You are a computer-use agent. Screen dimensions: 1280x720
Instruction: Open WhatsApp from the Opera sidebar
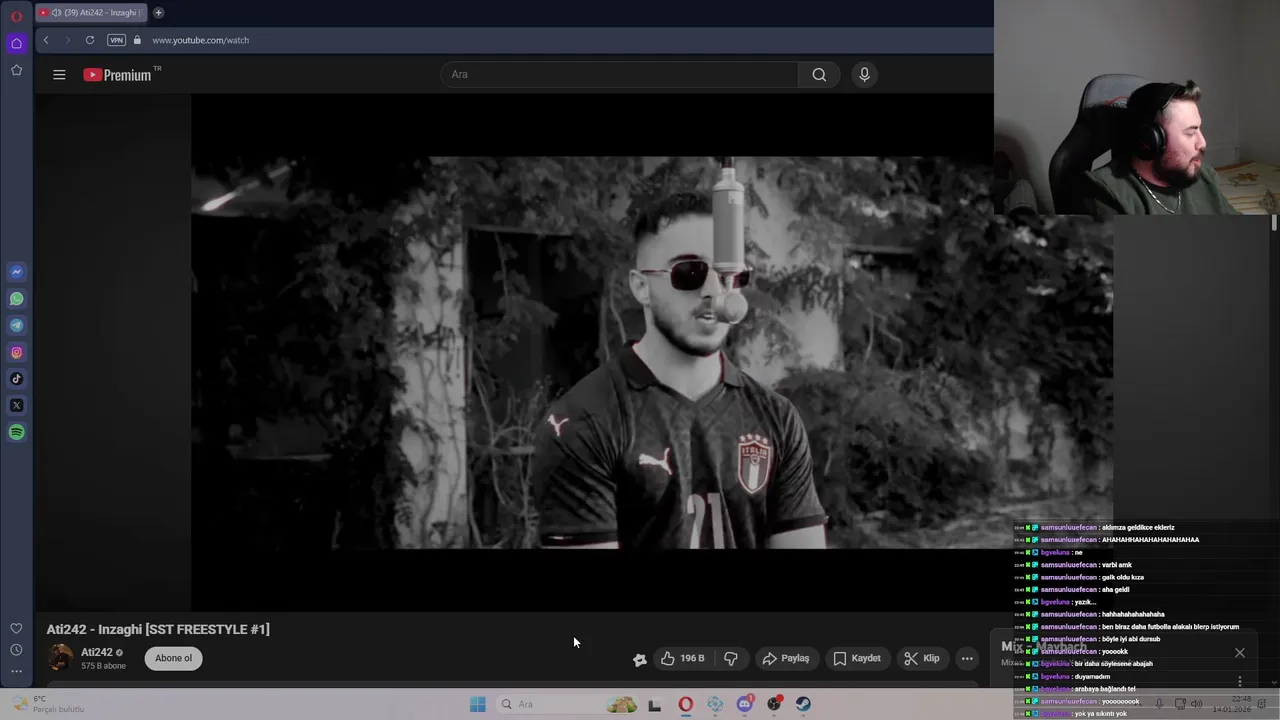point(16,299)
